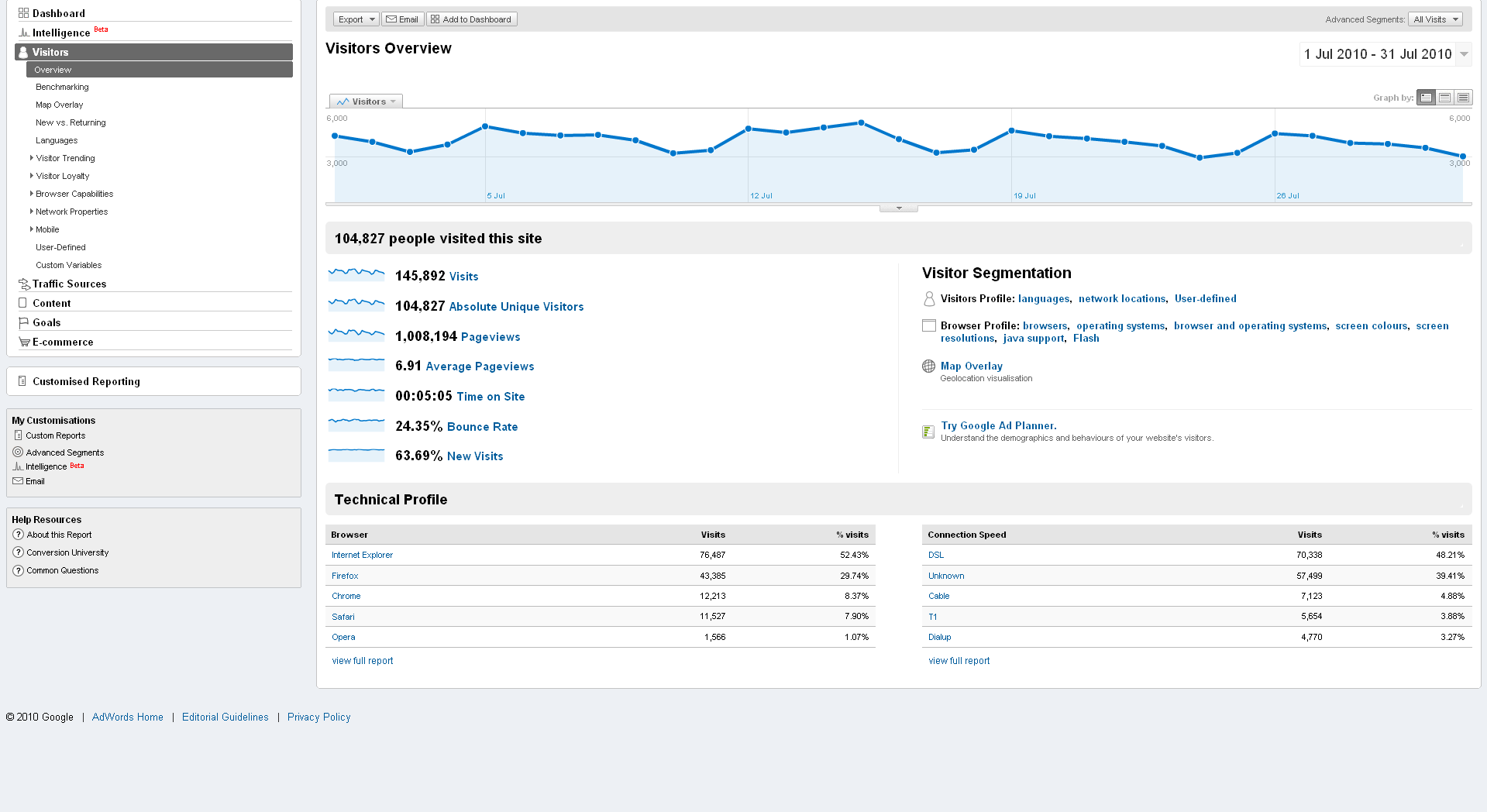
Task: Graph by month using last icon
Action: [x=1464, y=98]
